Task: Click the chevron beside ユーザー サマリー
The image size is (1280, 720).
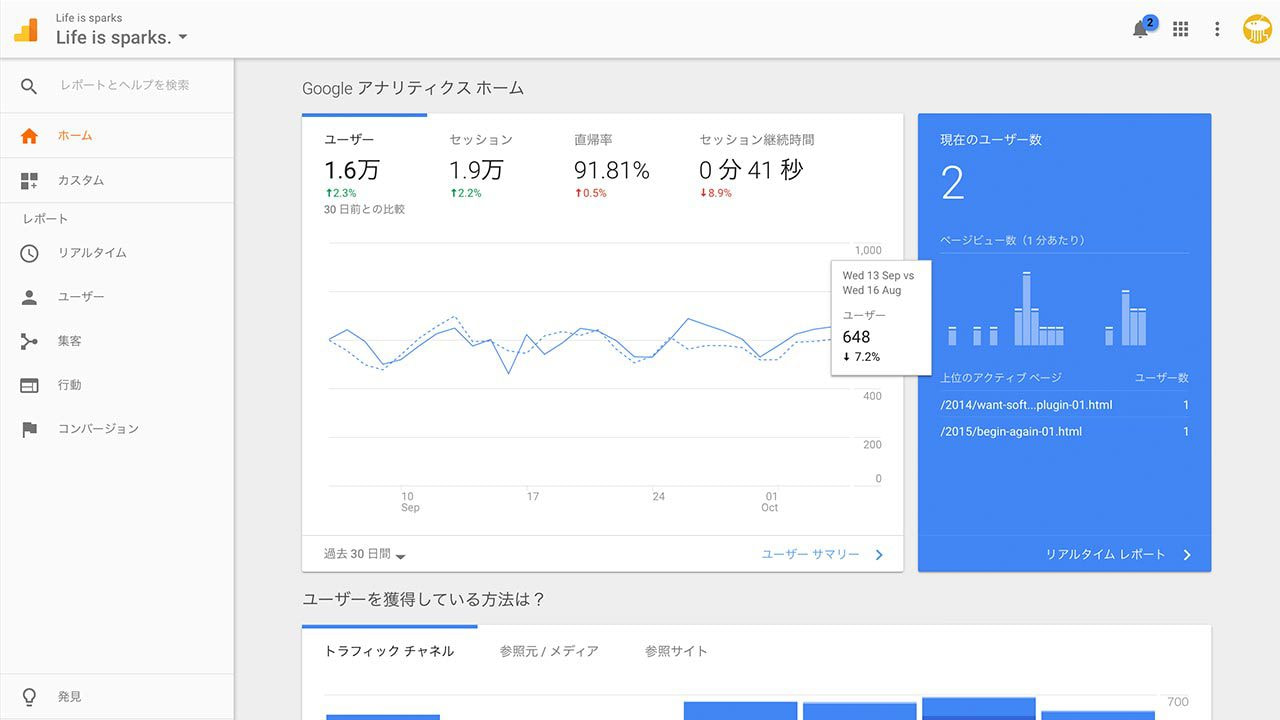Action: [879, 555]
